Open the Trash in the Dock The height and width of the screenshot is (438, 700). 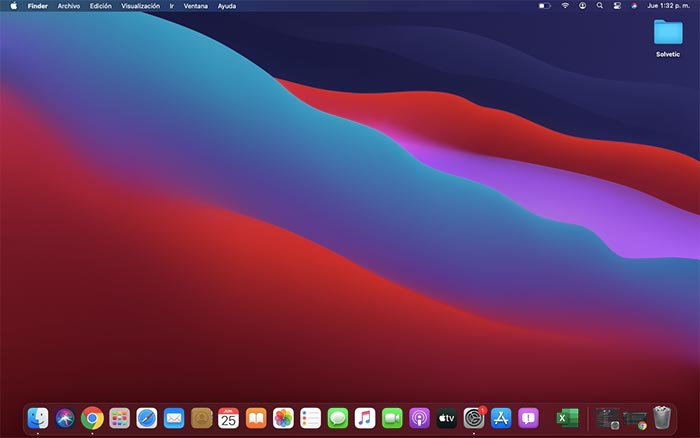661,418
